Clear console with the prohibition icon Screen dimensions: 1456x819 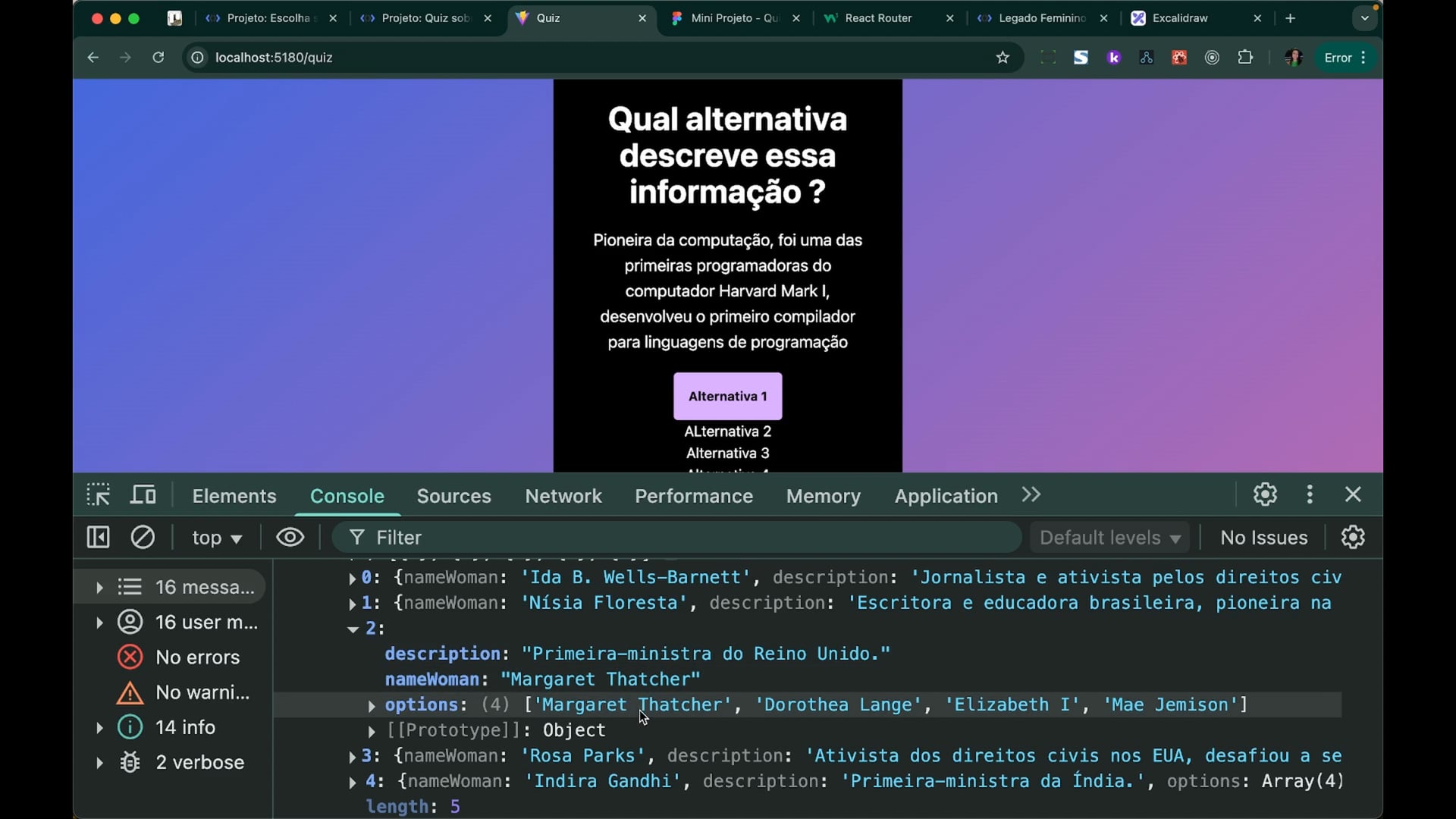click(143, 538)
